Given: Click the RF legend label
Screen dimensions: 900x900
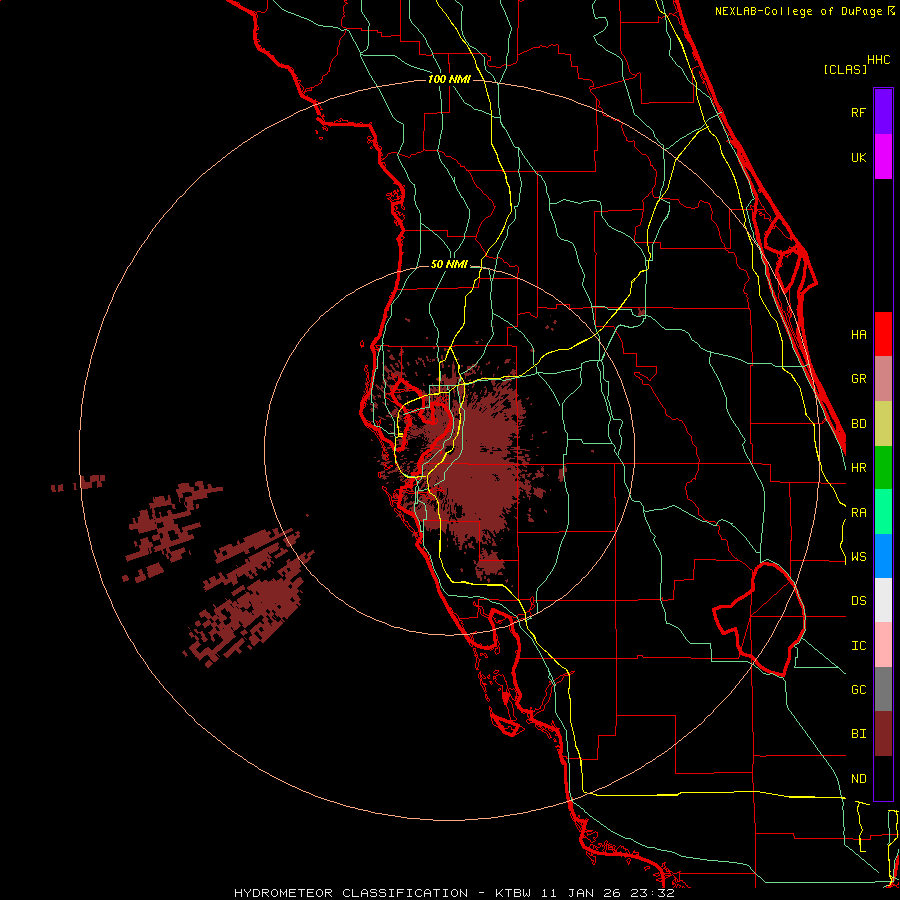Looking at the screenshot, I should pyautogui.click(x=858, y=112).
